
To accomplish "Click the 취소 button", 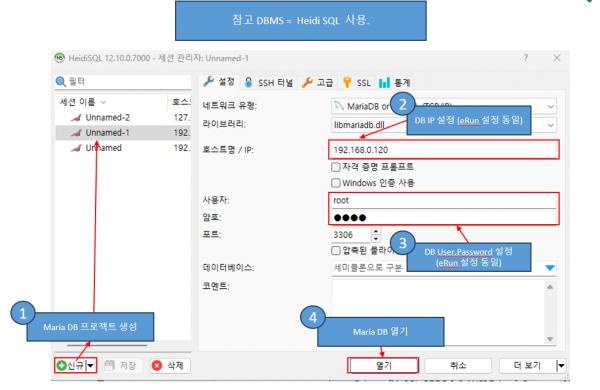I will pyautogui.click(x=458, y=366).
